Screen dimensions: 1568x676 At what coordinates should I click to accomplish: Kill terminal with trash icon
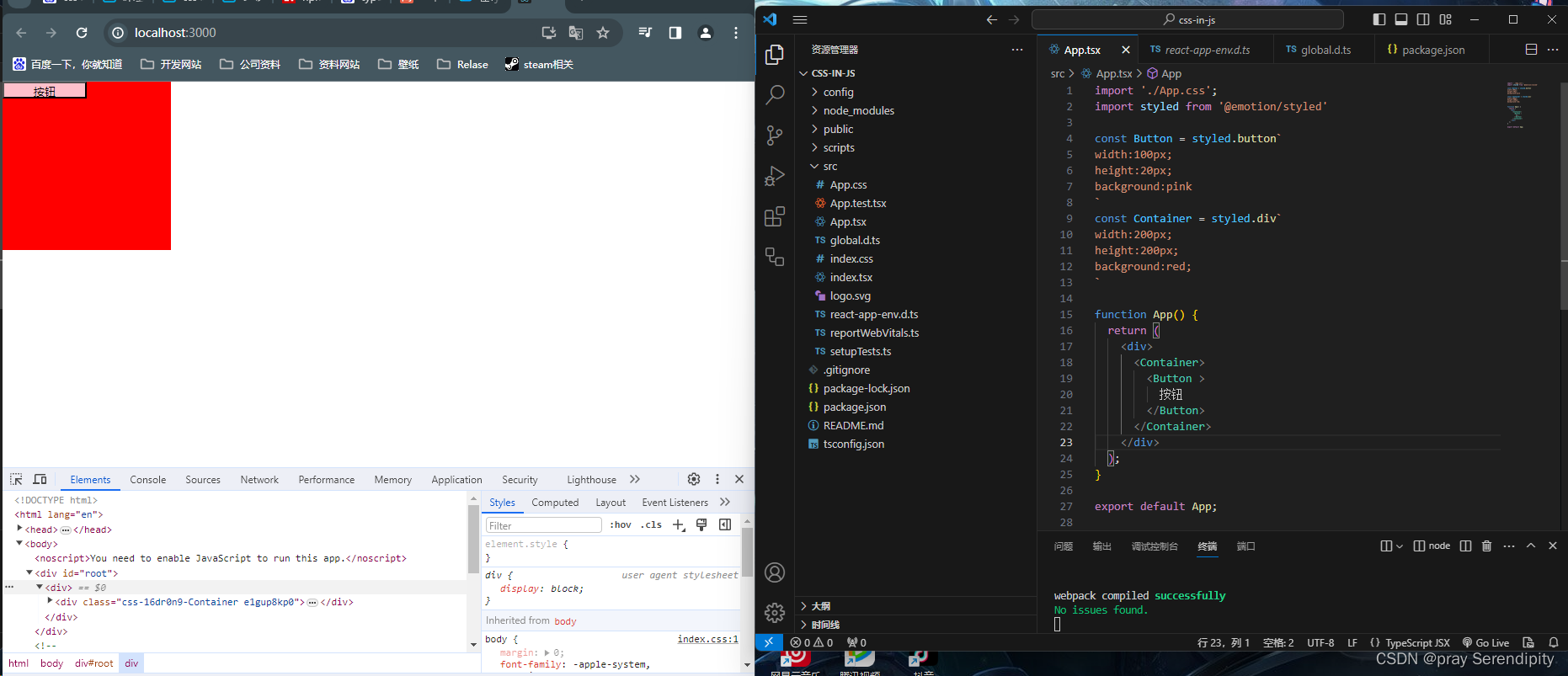1486,546
